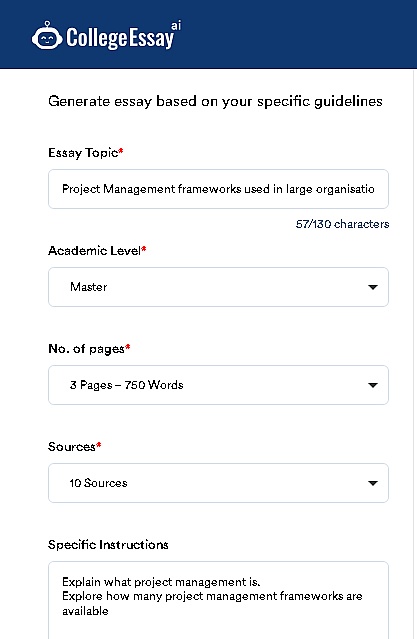Click the arrow icon in the No. of pages box
The height and width of the screenshot is (639, 417).
(373, 385)
